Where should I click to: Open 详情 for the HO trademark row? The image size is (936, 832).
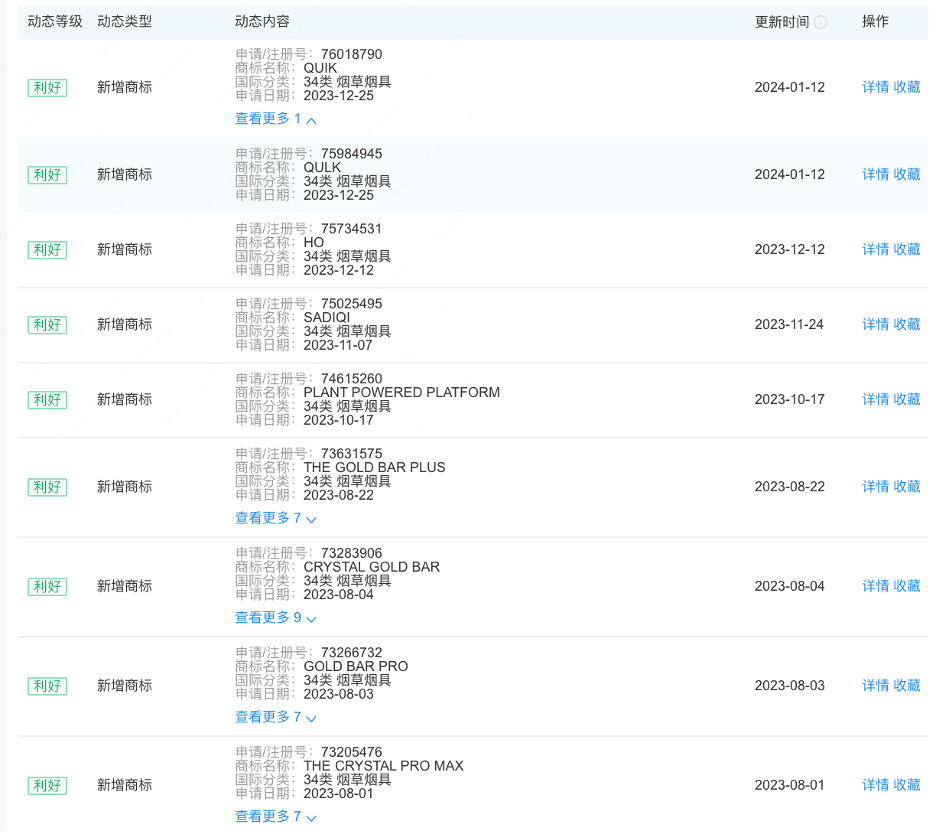pos(876,249)
